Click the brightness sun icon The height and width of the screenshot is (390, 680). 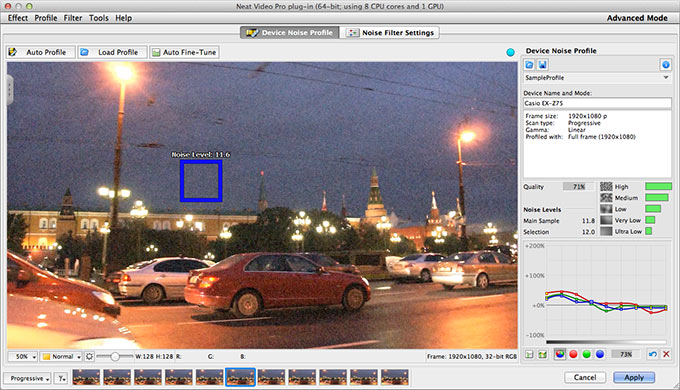pos(89,357)
